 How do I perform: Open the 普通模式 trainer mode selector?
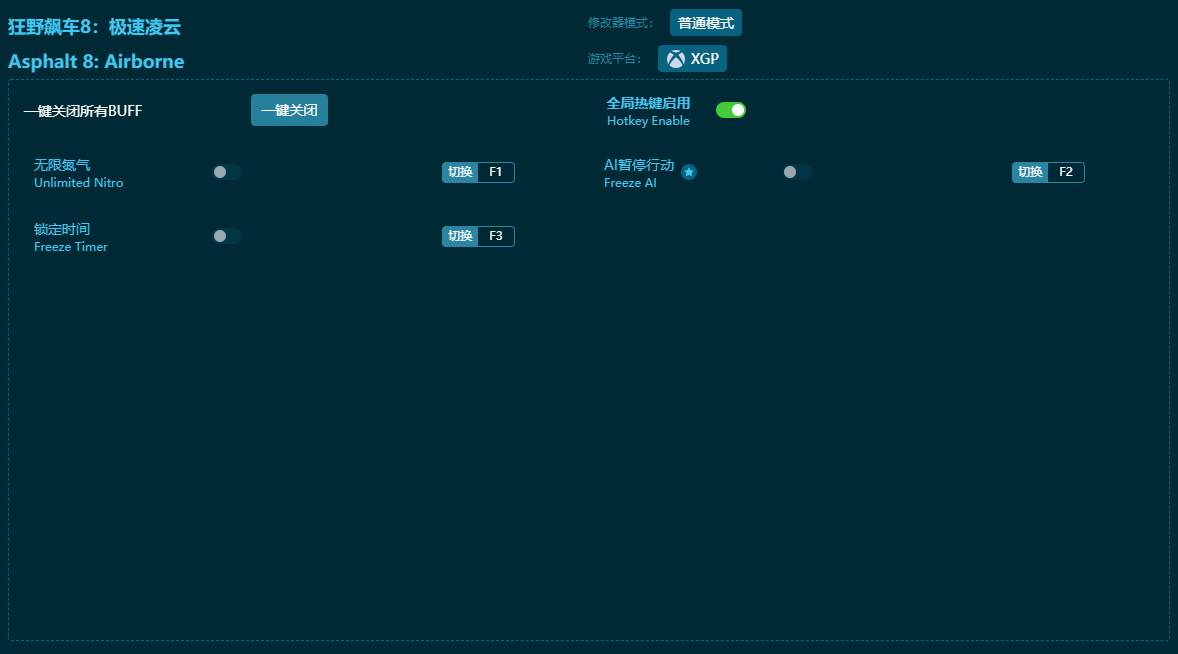click(x=705, y=23)
